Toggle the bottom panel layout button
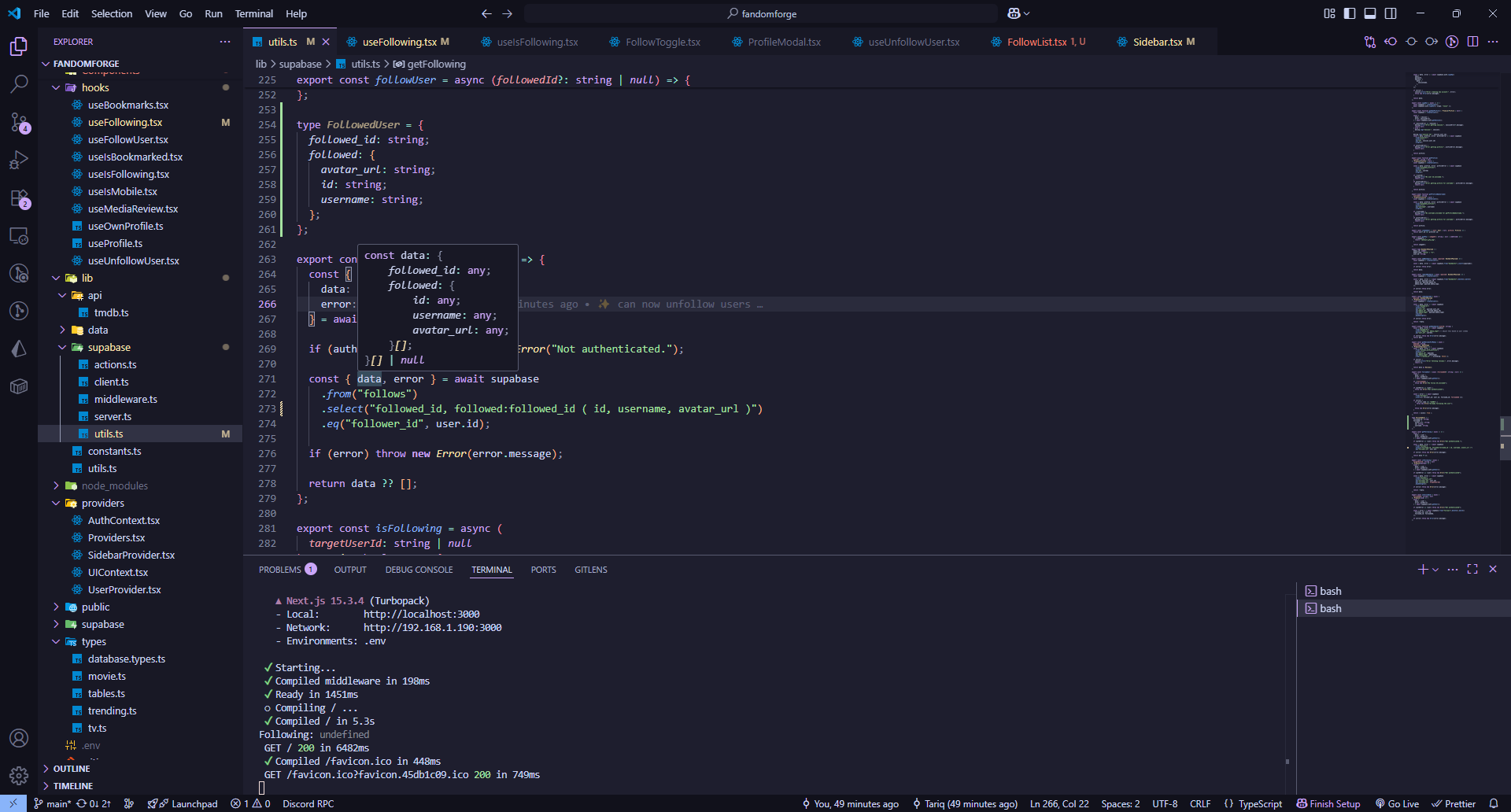 1370,13
